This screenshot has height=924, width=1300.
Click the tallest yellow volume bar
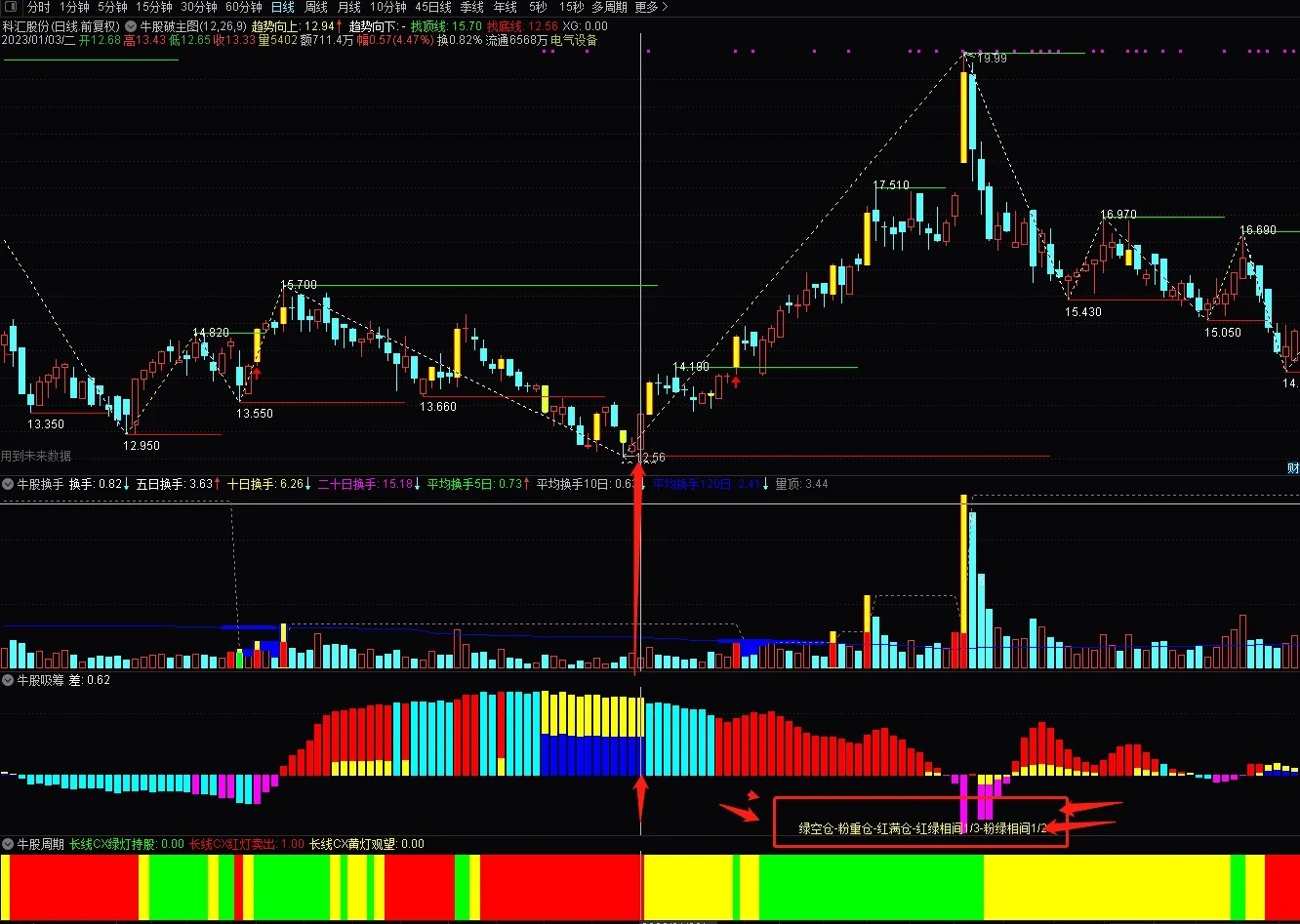[964, 564]
